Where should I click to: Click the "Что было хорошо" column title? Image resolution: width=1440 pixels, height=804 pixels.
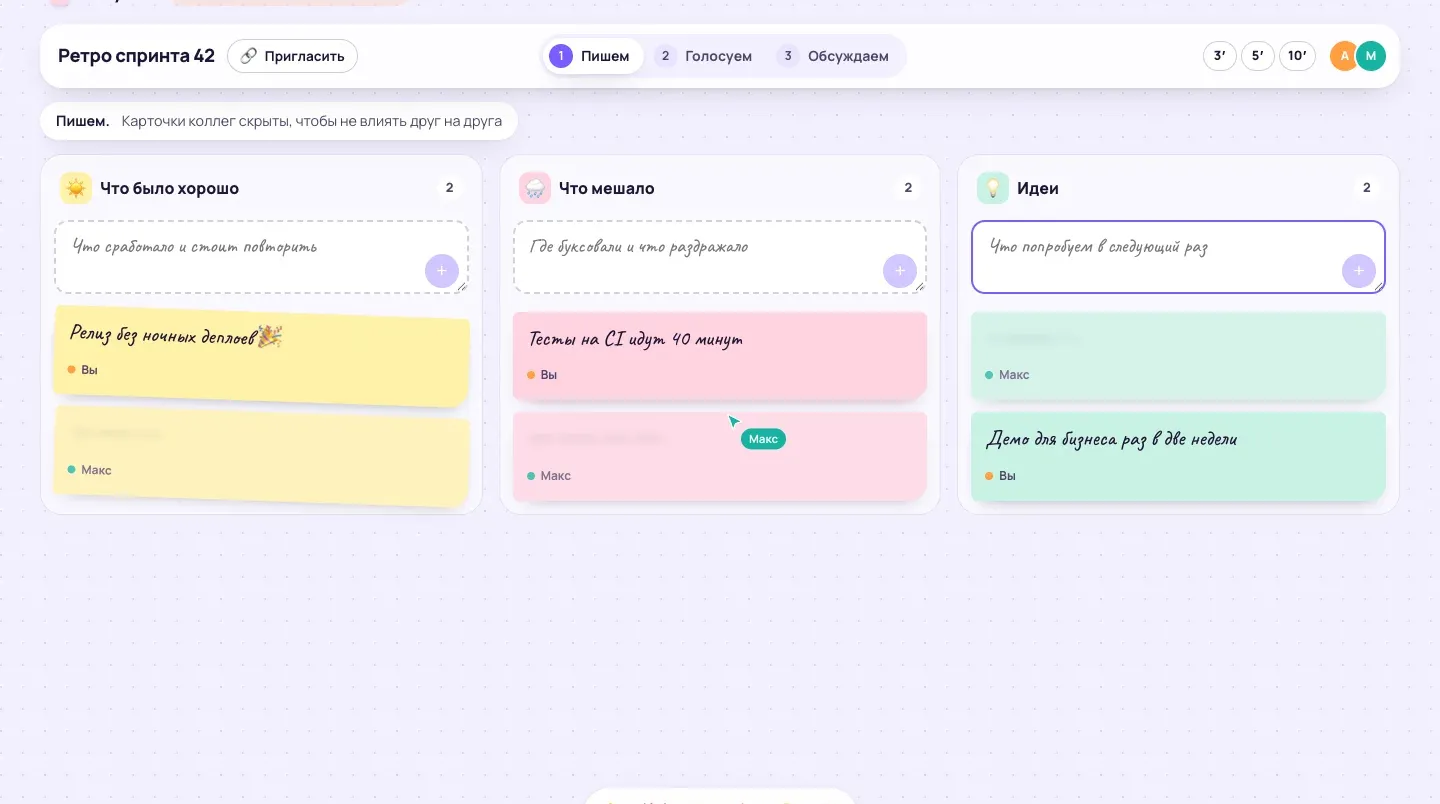pyautogui.click(x=169, y=188)
